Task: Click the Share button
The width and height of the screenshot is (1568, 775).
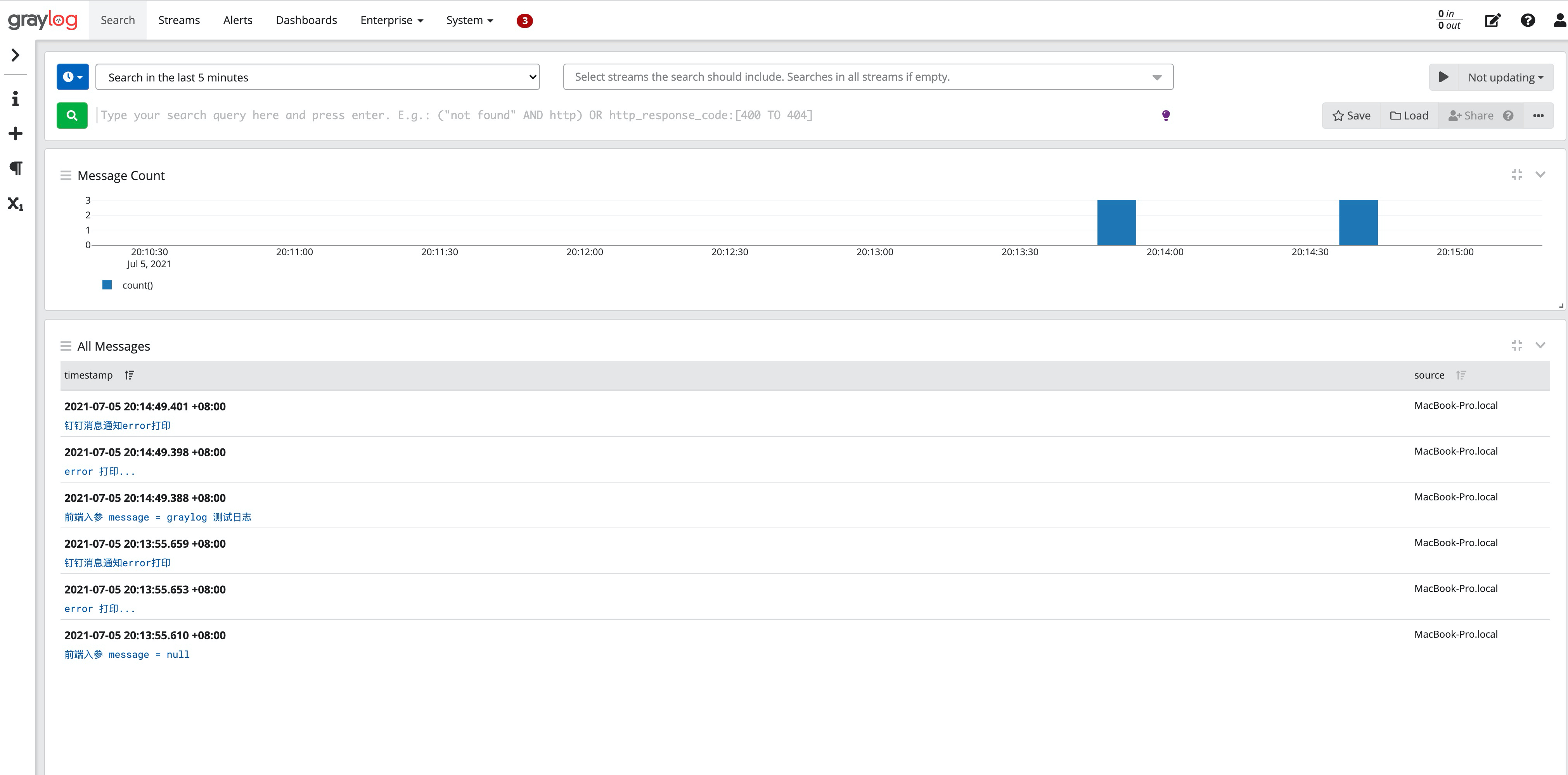Action: tap(1471, 115)
